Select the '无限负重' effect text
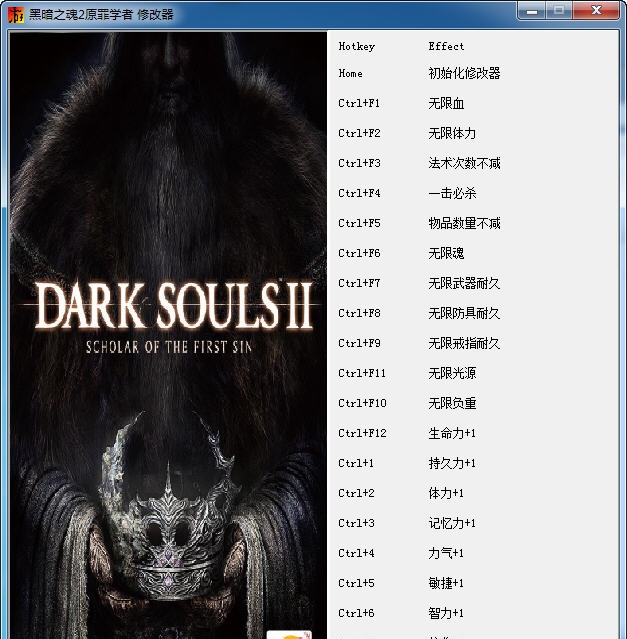The image size is (627, 639). tap(452, 403)
